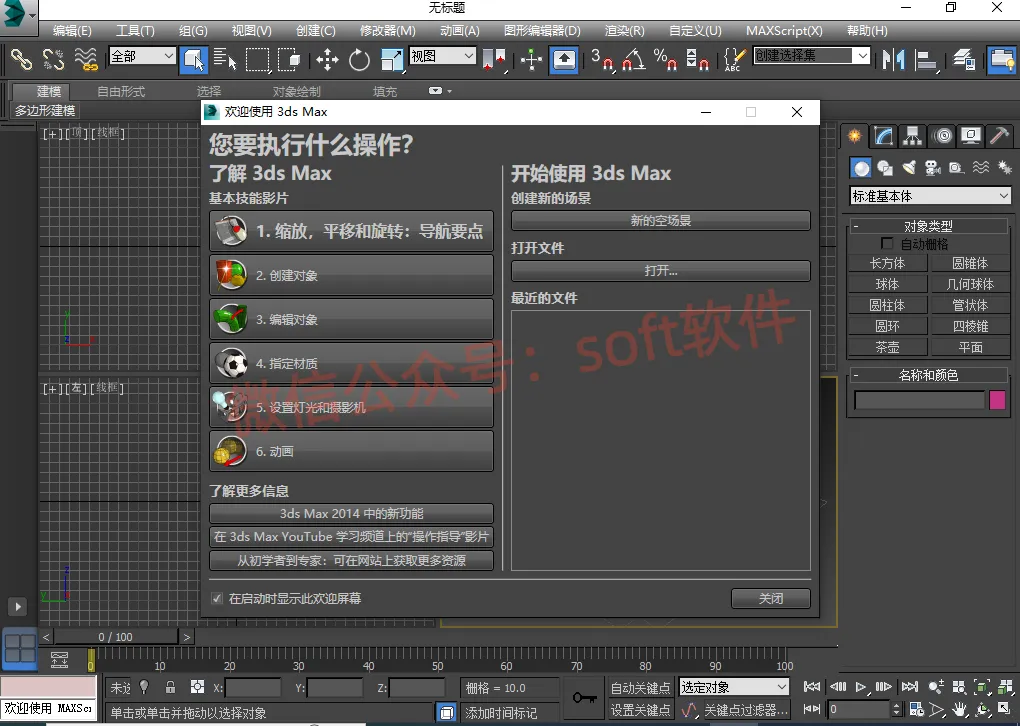Select the Geometry category icon

(x=861, y=168)
